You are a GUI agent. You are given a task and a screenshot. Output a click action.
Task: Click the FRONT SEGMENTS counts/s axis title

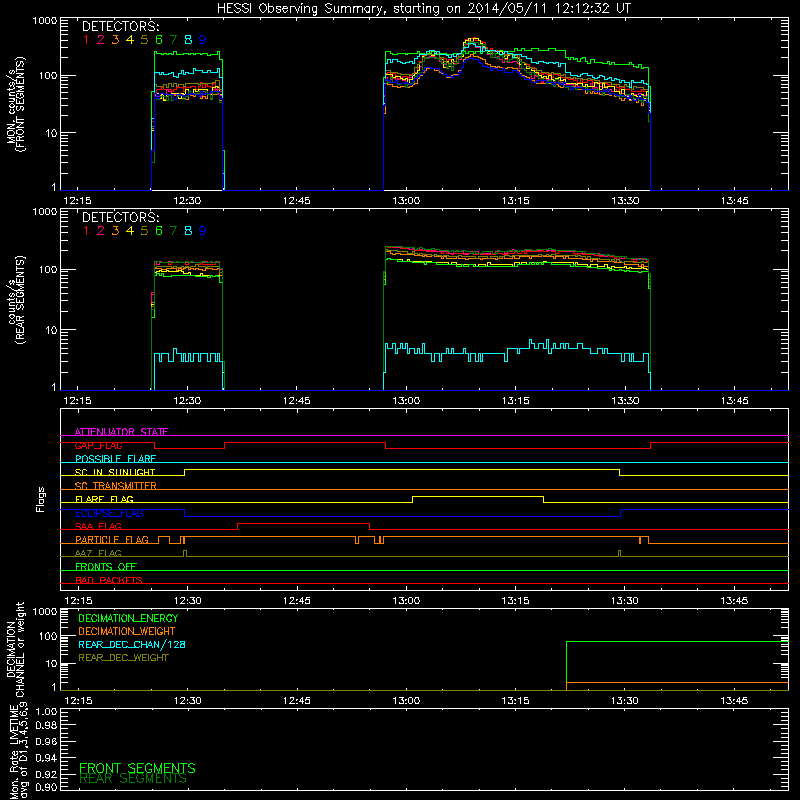click(15, 104)
